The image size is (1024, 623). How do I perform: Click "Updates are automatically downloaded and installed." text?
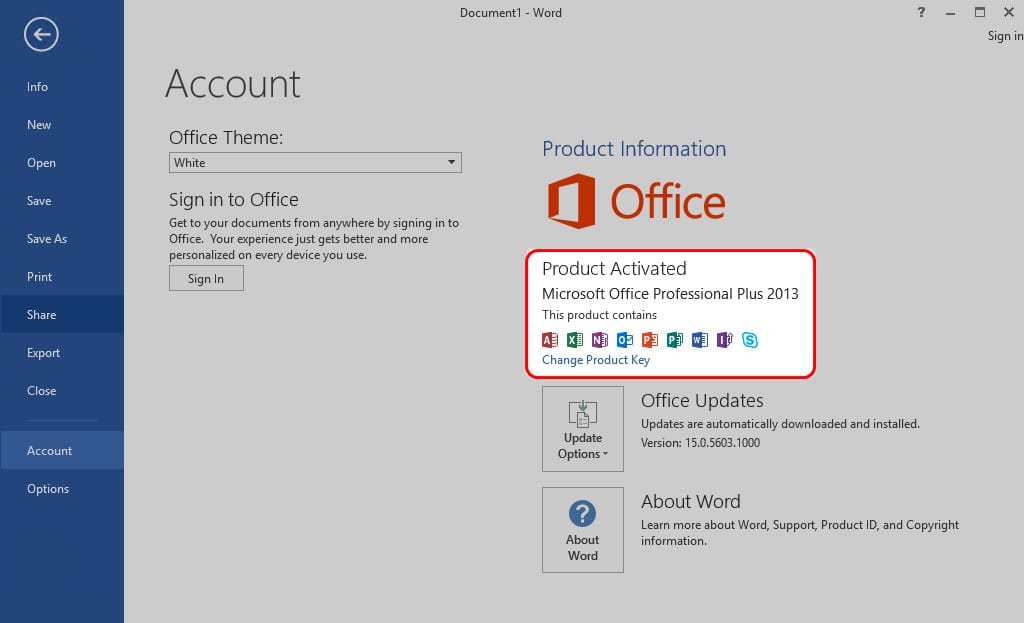[780, 424]
